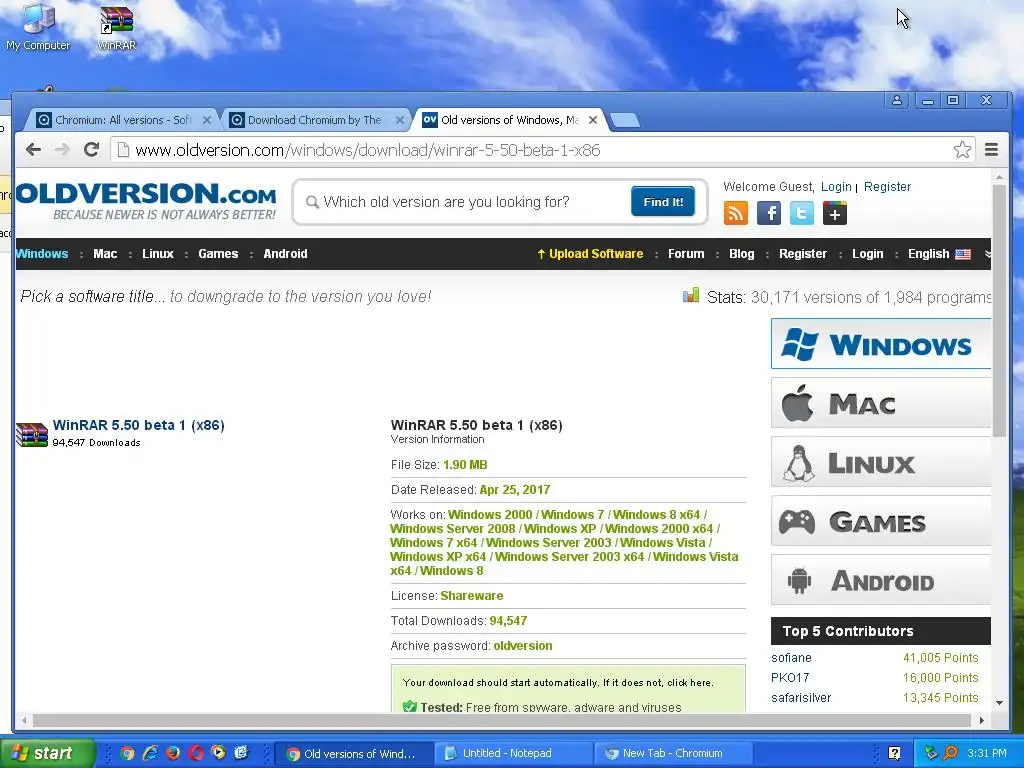
Task: Open the Twitter social icon
Action: (802, 213)
